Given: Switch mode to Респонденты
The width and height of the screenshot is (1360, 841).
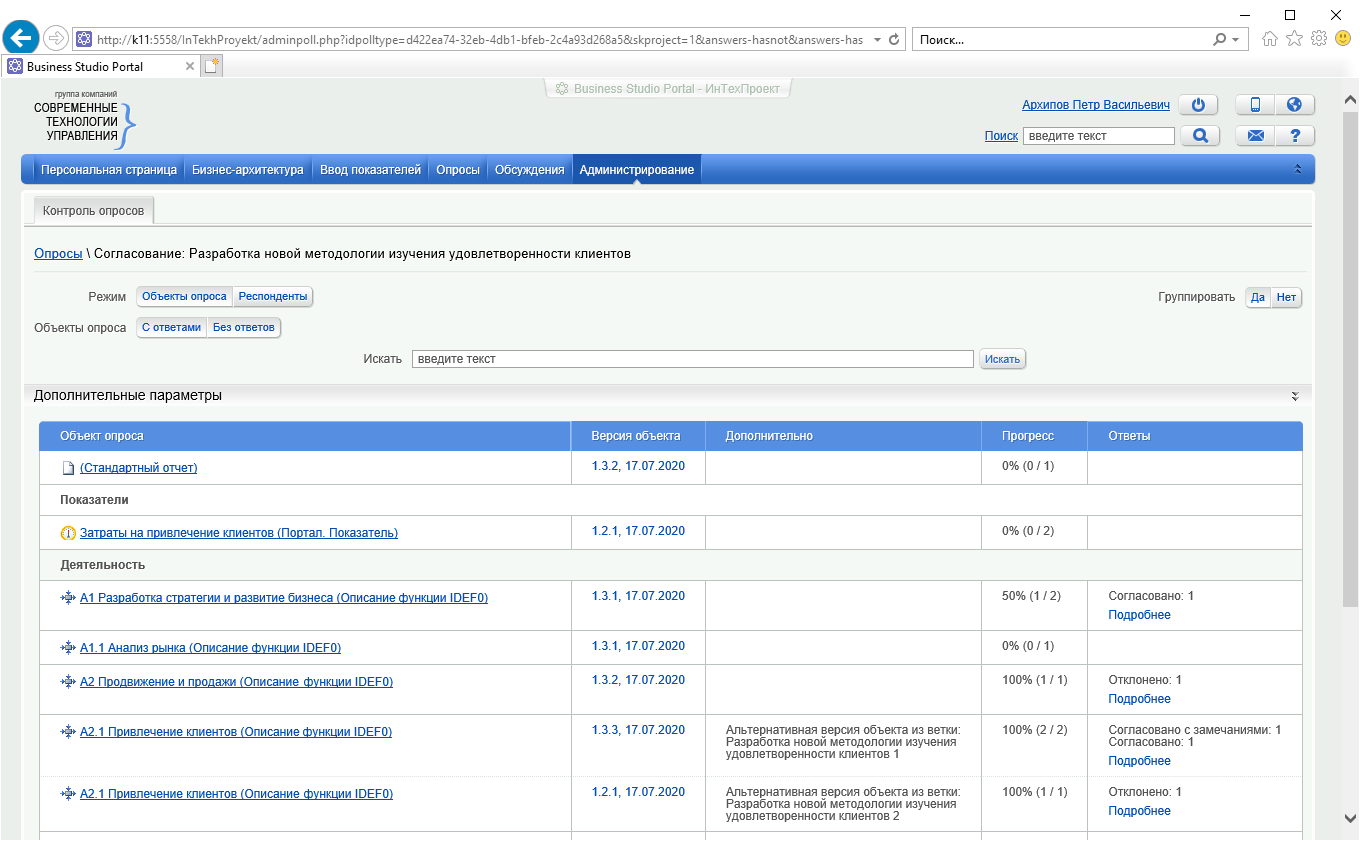Looking at the screenshot, I should pyautogui.click(x=273, y=297).
